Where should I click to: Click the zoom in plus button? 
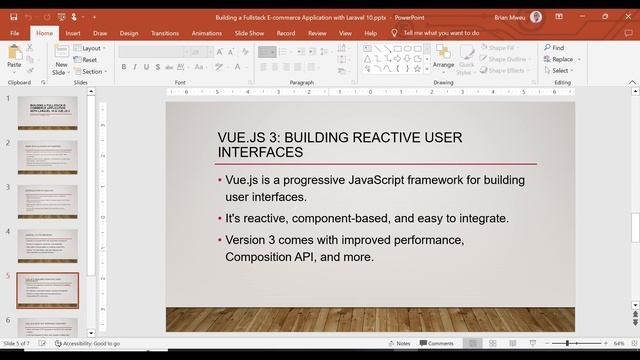[x=606, y=343]
